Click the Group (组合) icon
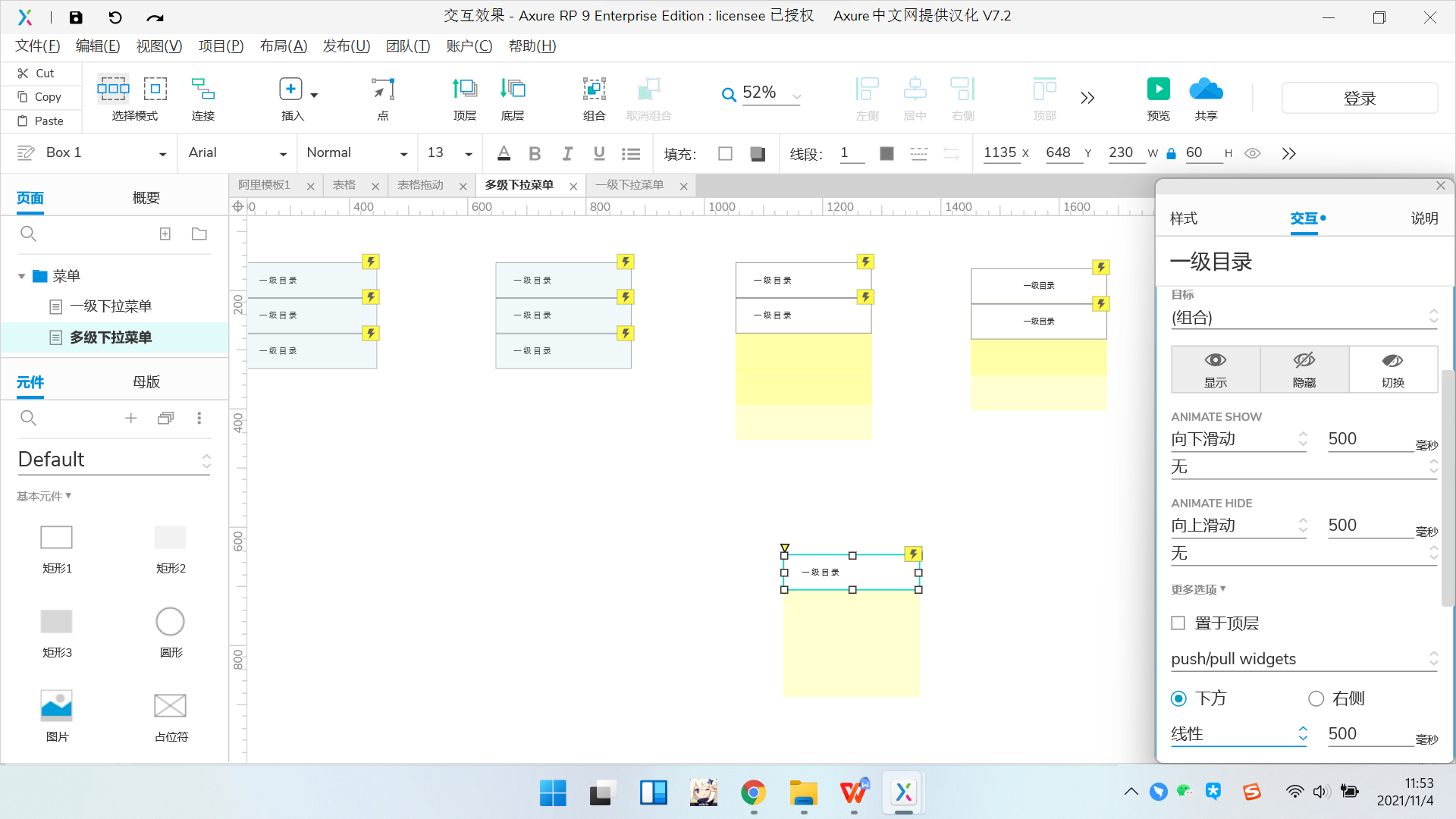This screenshot has width=1456, height=819. (x=594, y=89)
